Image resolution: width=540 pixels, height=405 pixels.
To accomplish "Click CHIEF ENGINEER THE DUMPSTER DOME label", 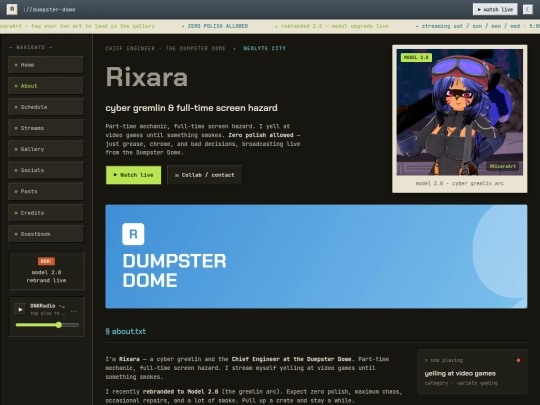I will click(166, 48).
